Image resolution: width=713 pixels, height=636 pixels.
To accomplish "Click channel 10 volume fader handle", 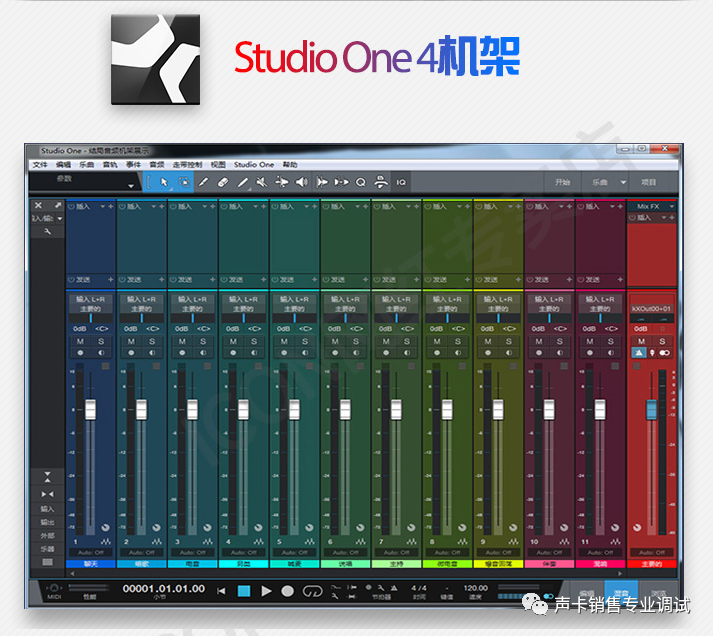I will pos(549,410).
